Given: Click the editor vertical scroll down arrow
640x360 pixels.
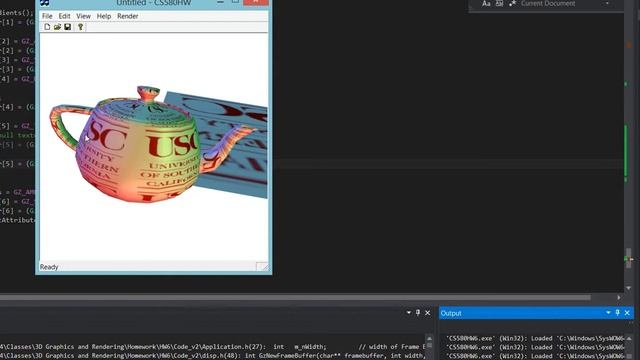Looking at the screenshot, I should click(629, 288).
